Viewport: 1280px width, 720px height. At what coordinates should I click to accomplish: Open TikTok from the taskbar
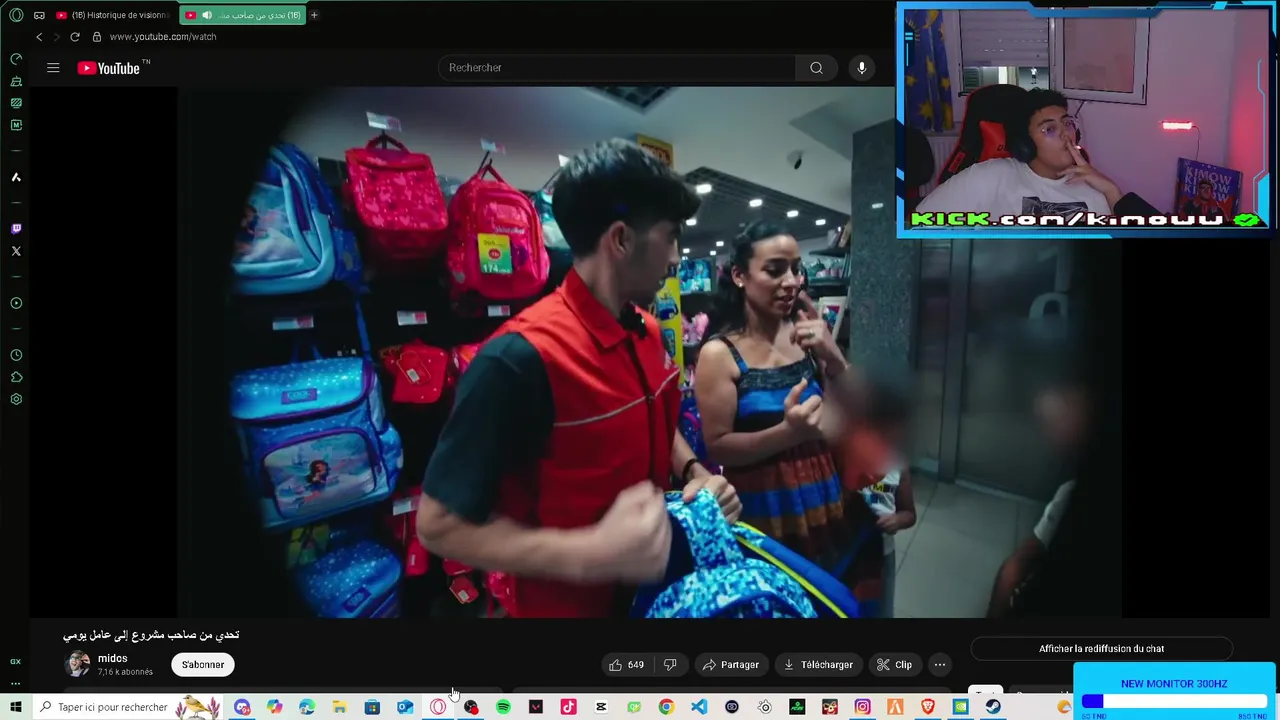568,707
